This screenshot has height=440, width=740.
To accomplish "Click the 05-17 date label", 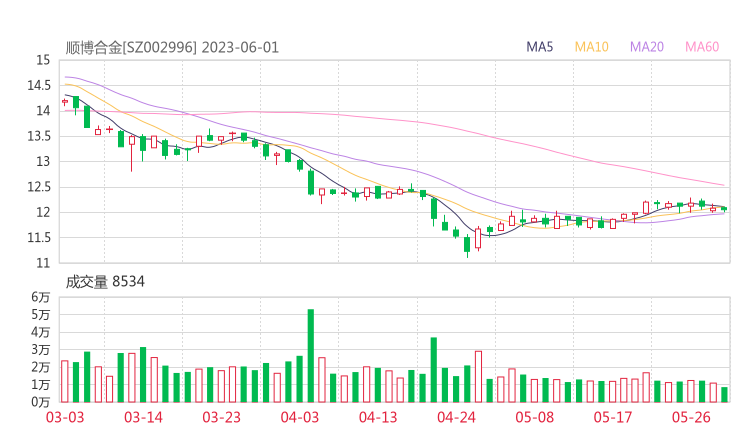I will tap(613, 417).
